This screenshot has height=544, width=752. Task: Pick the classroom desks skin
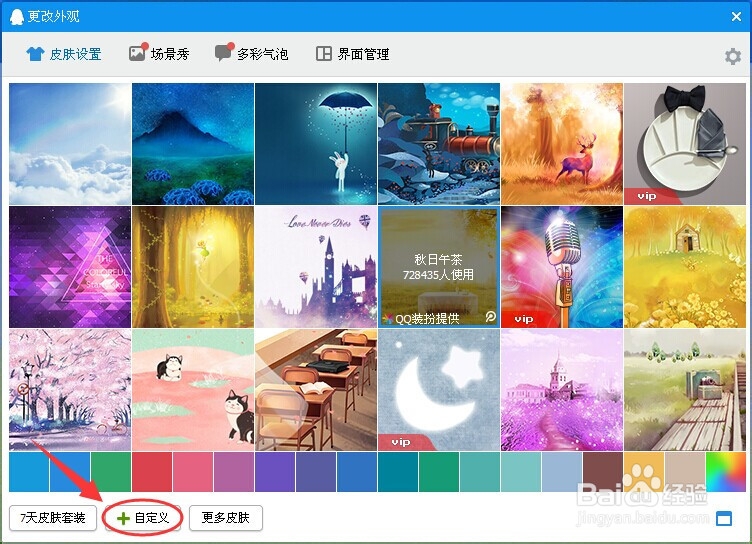coord(316,390)
